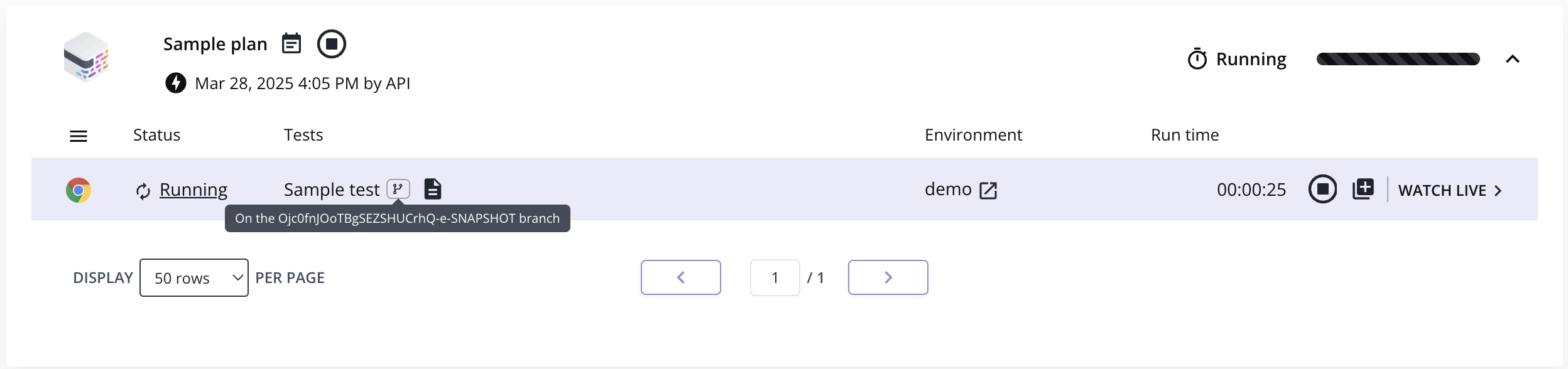This screenshot has width=1568, height=369.
Task: Click the branch icon next to Sample test
Action: (398, 189)
